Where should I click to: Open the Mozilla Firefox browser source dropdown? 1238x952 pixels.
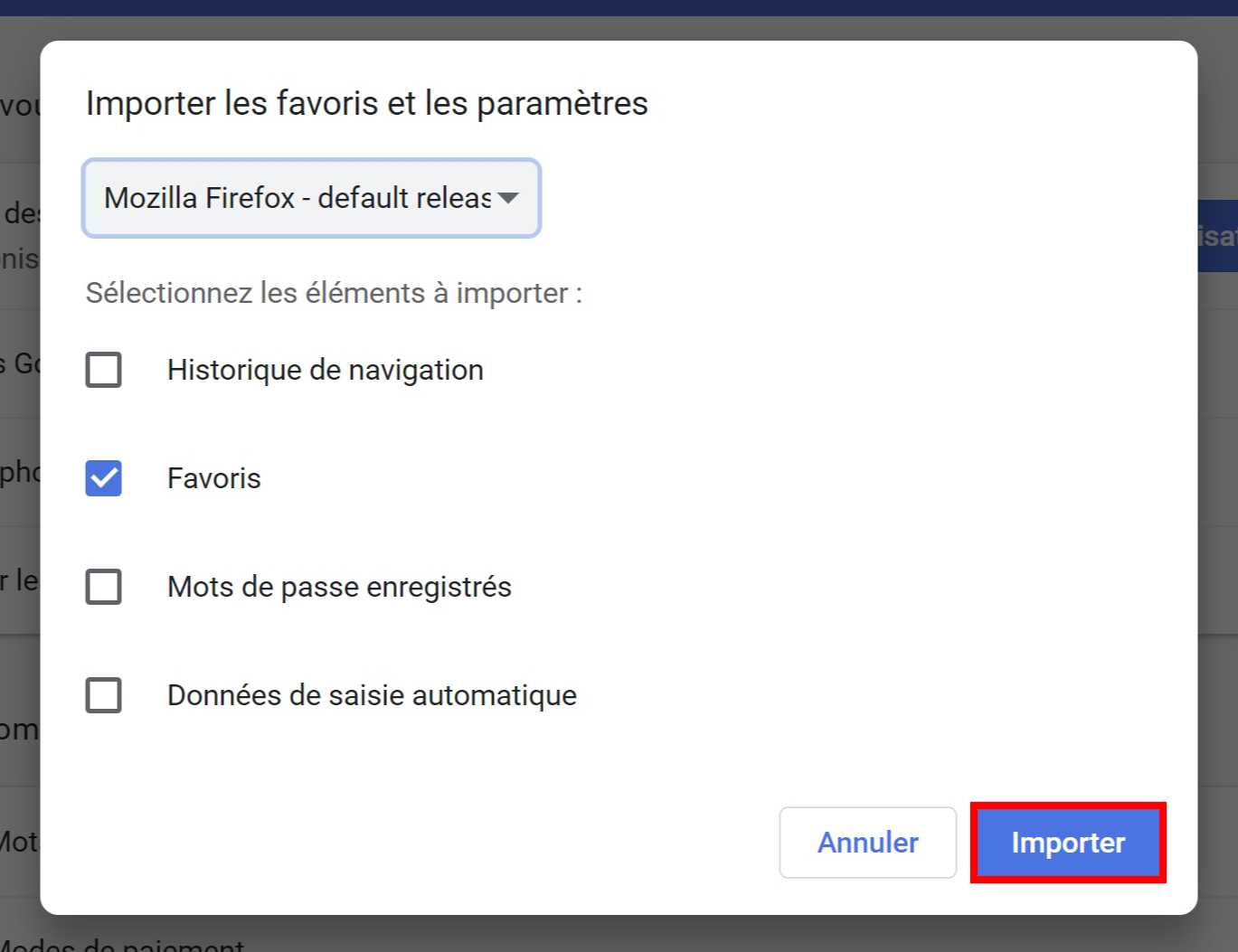pyautogui.click(x=311, y=198)
